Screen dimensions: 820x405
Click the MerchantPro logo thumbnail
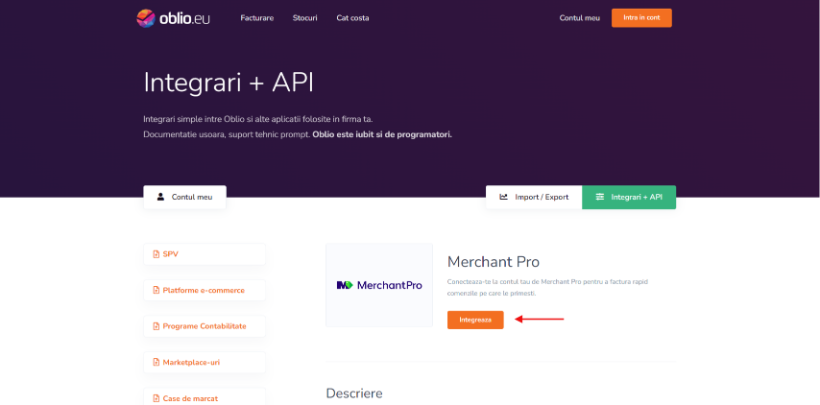pyautogui.click(x=379, y=285)
